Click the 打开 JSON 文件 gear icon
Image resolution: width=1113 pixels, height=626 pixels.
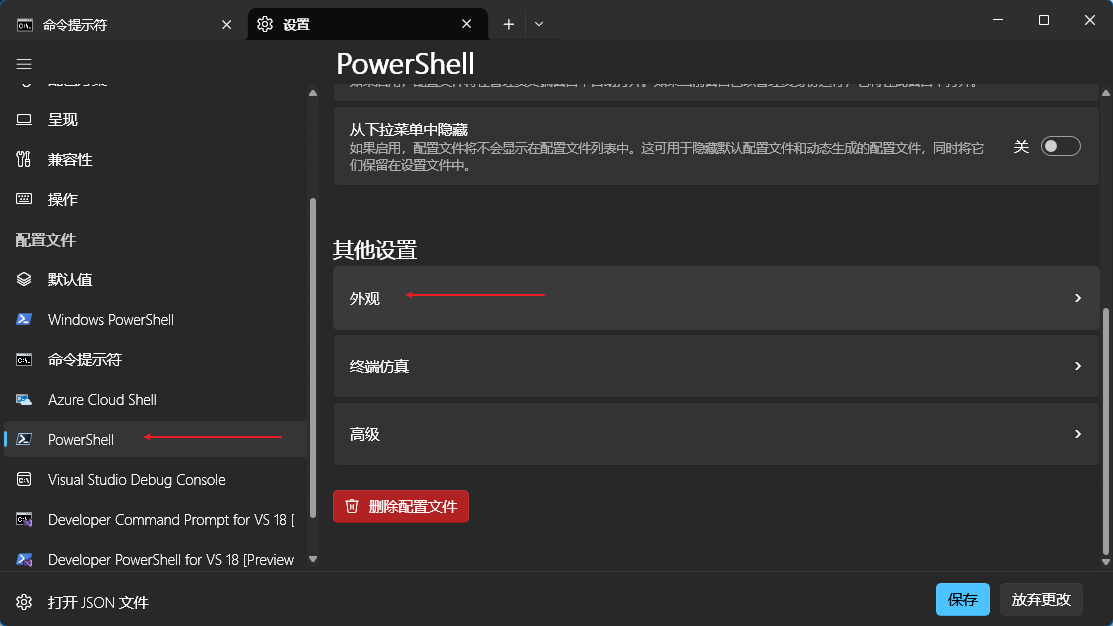24,602
